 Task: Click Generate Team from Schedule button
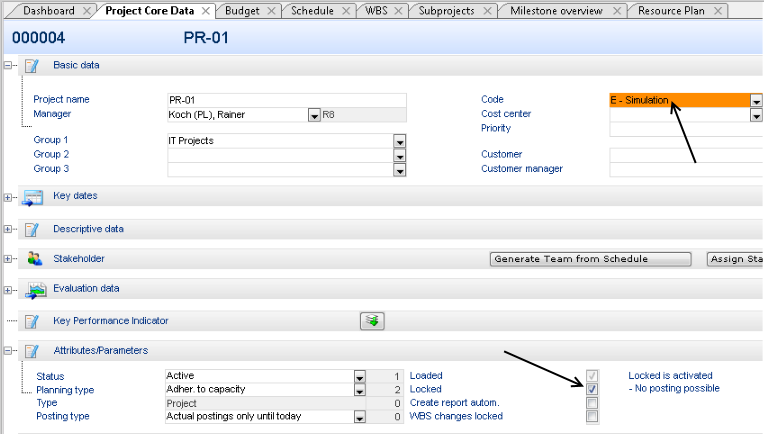tap(591, 259)
